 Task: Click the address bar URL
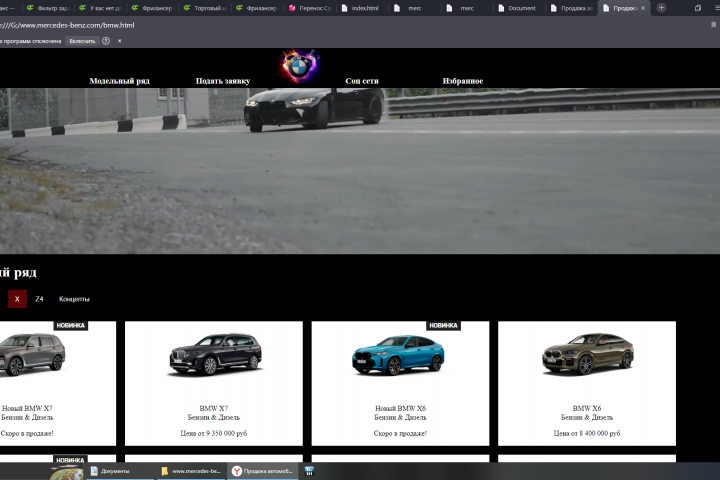click(67, 25)
